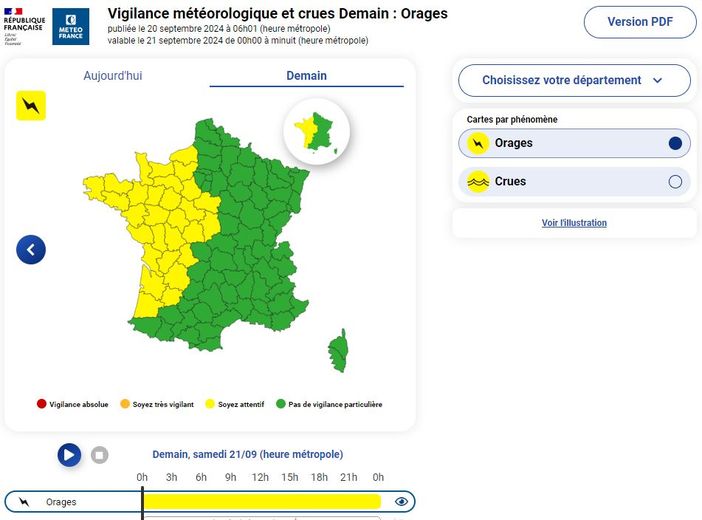Click the waves icon in Crues option
The height and width of the screenshot is (520, 702).
coord(478,181)
